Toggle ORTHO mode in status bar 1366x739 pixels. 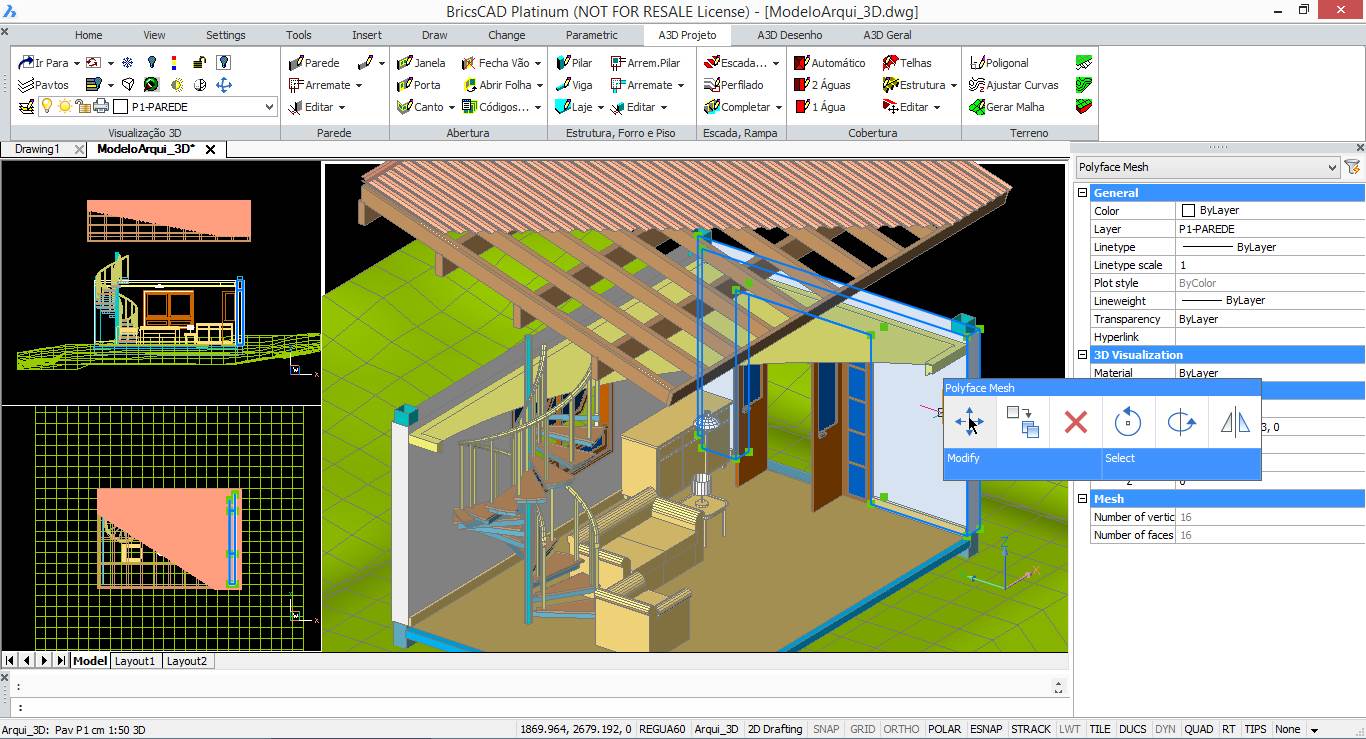[900, 729]
